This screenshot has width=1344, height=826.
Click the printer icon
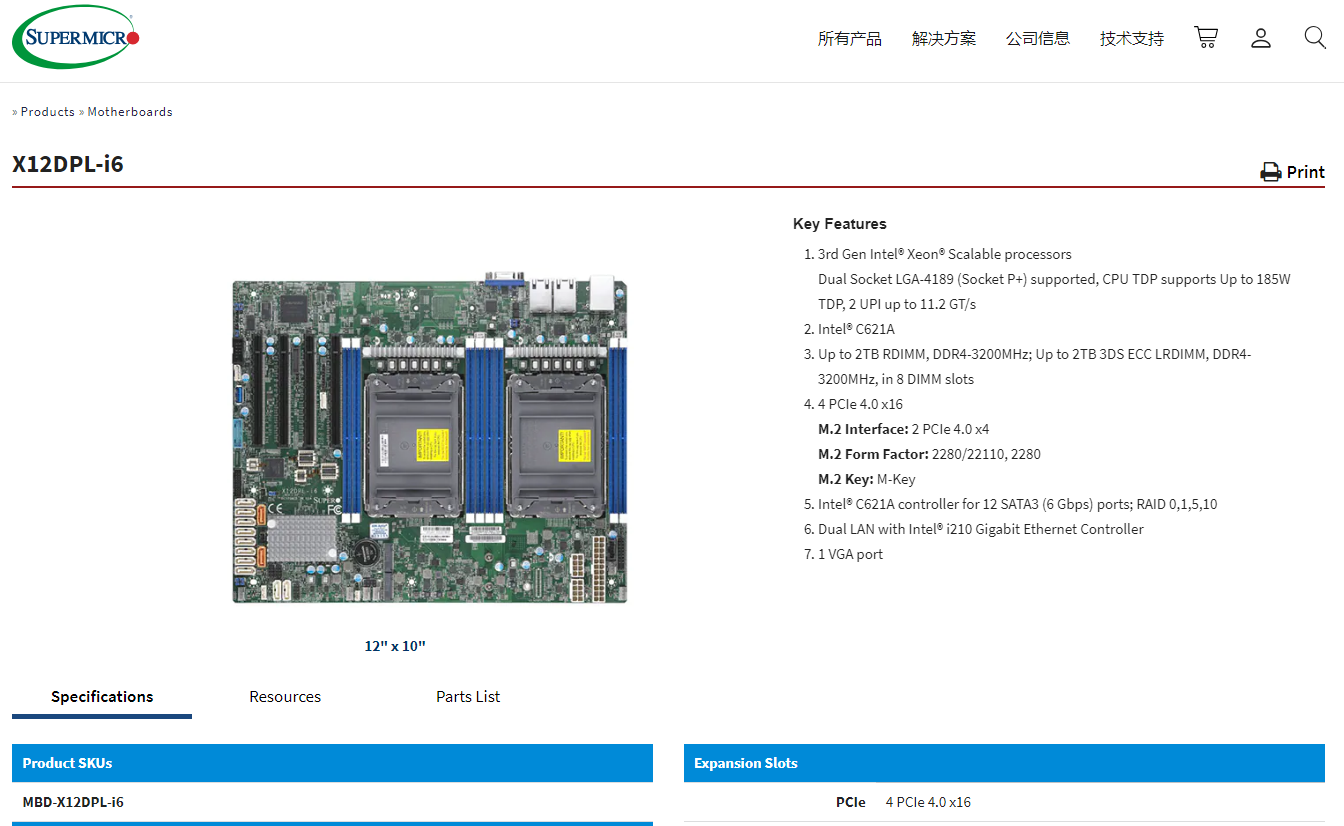[x=1270, y=172]
